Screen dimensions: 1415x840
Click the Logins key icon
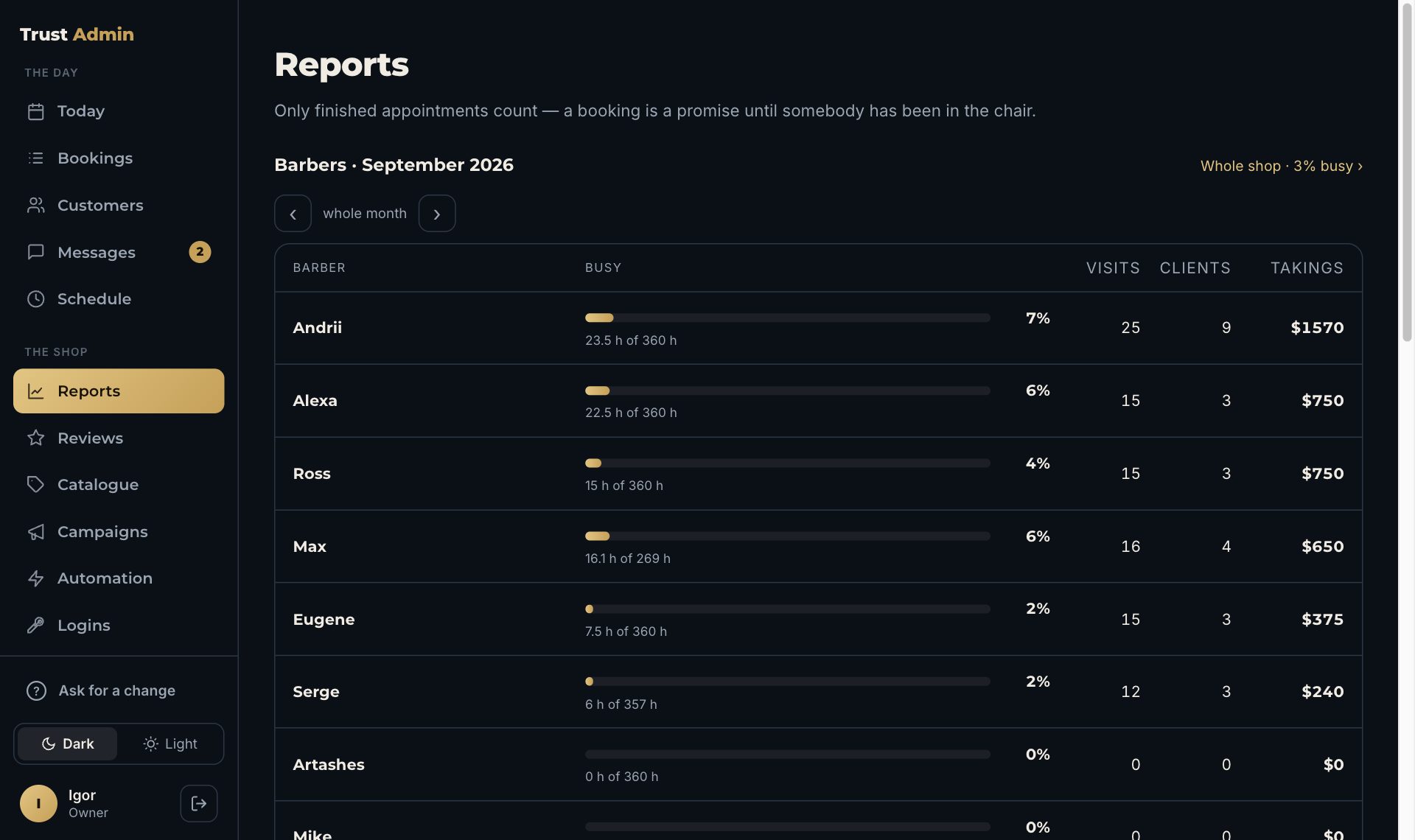pos(35,626)
